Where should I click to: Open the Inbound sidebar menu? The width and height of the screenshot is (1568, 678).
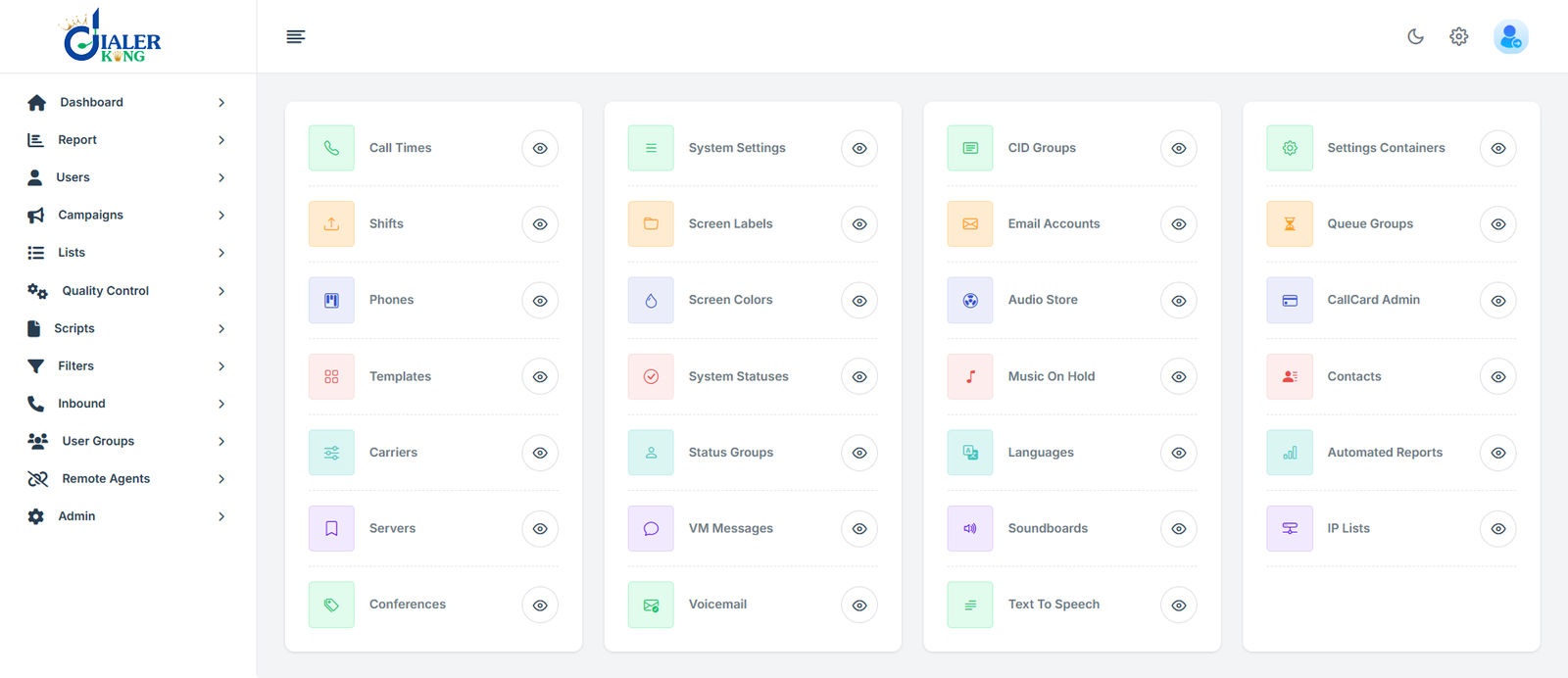click(127, 404)
